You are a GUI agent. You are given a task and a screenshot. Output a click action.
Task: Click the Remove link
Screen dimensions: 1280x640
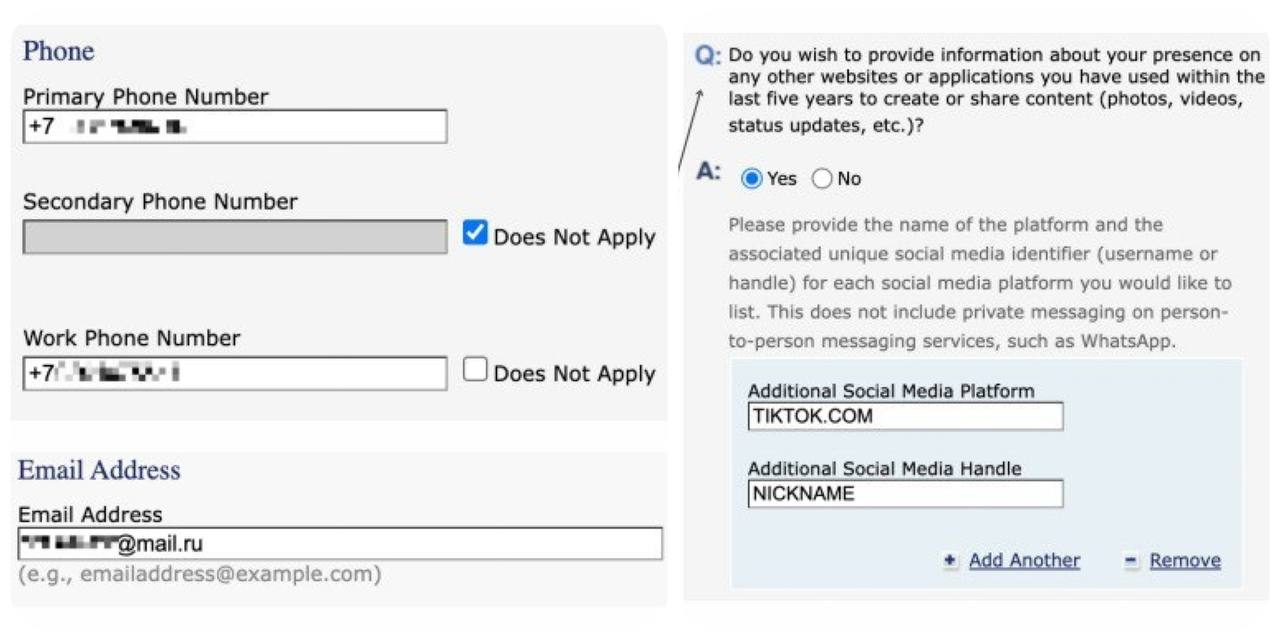[x=1185, y=561]
